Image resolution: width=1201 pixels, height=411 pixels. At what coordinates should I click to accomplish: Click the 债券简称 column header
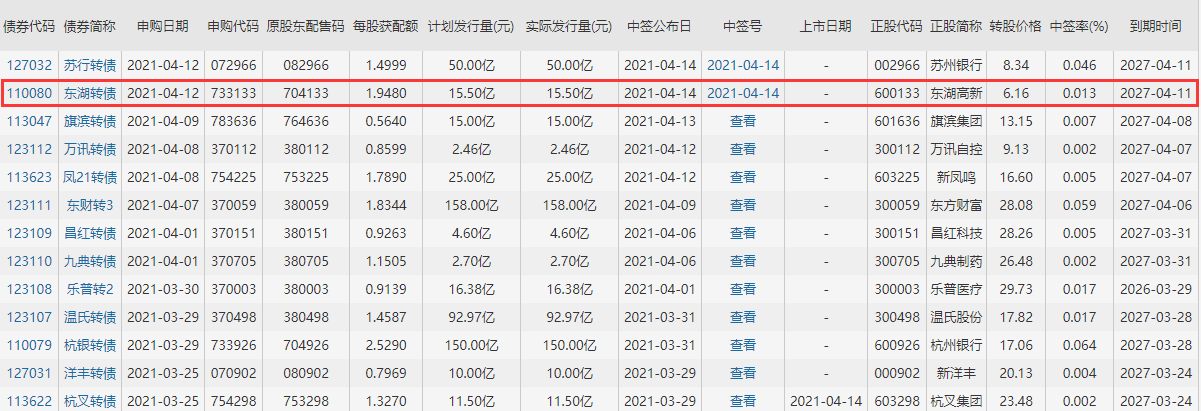90,27
